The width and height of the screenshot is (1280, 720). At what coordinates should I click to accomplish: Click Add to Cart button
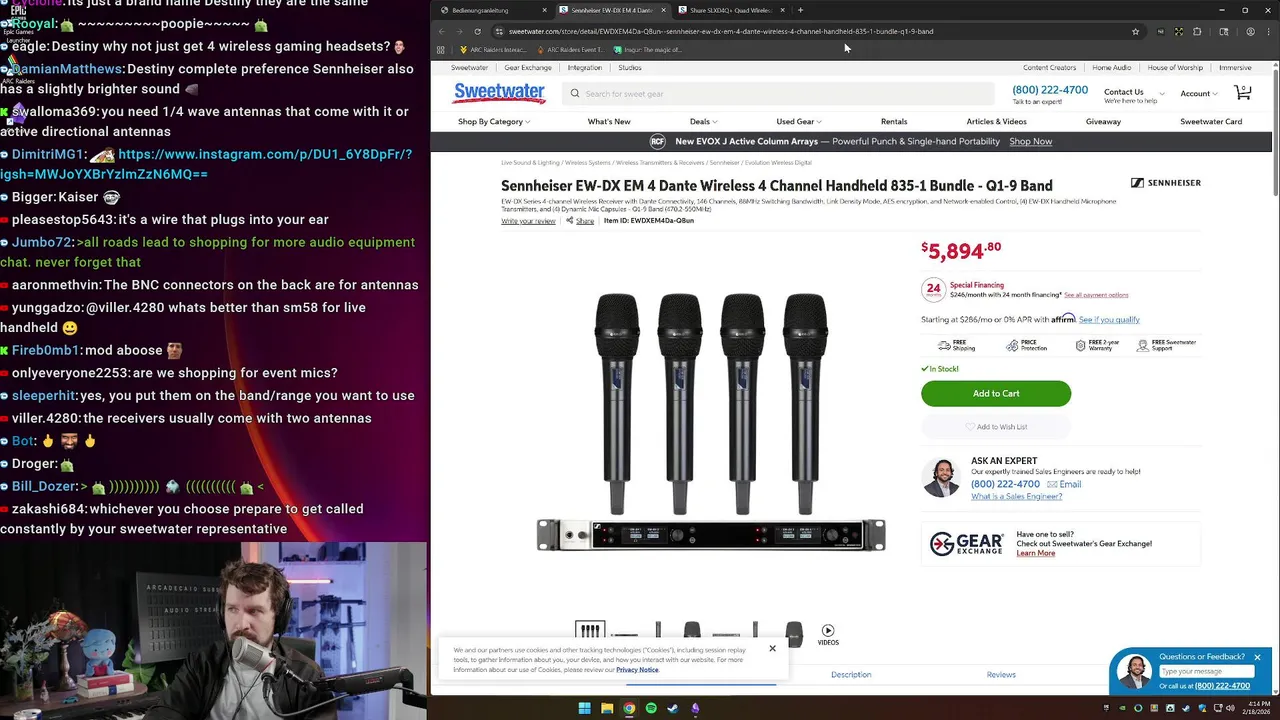(996, 394)
